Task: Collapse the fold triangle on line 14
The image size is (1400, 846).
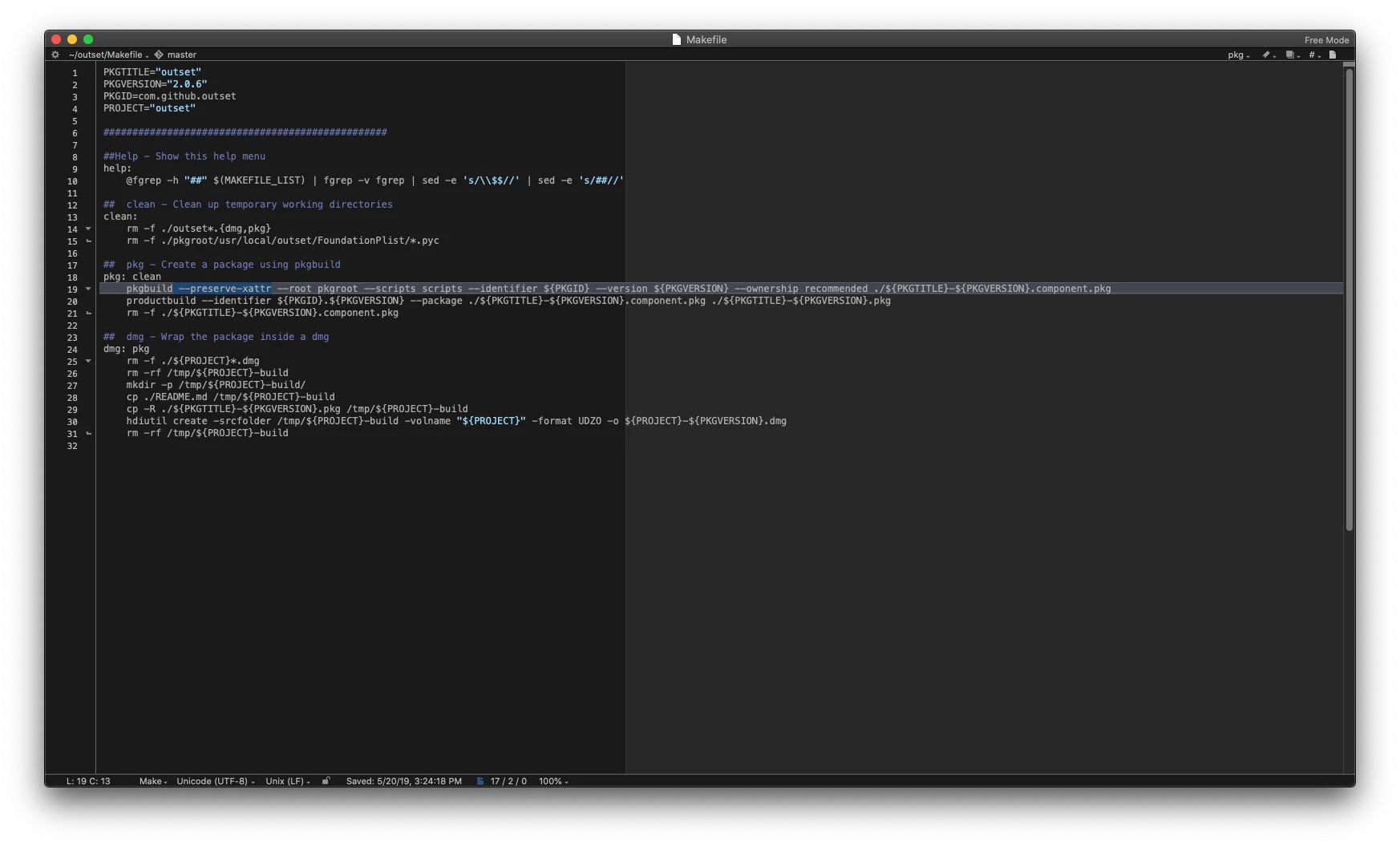Action: pos(88,229)
